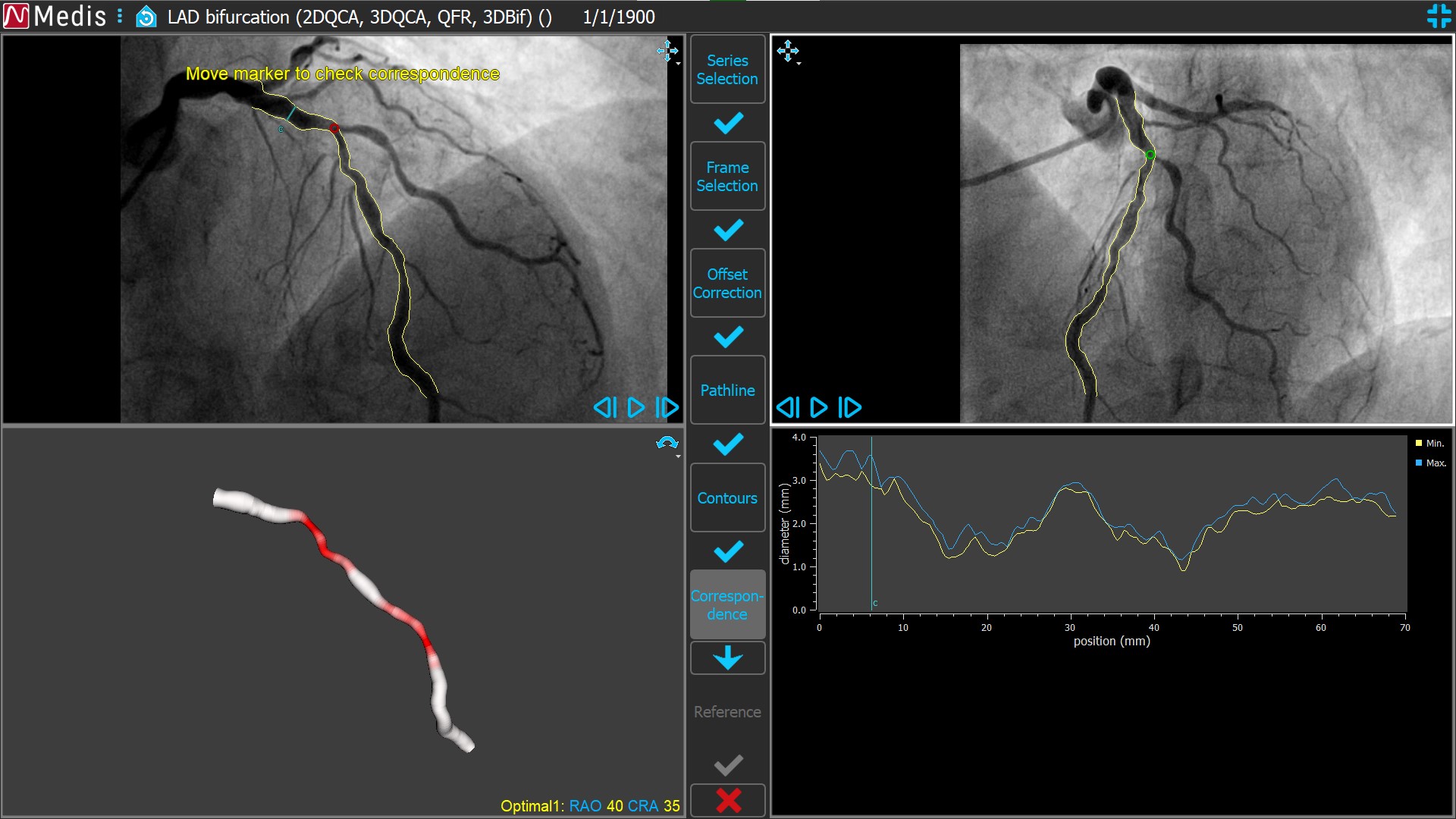Click the blue down arrow next-step button
Image resolution: width=1456 pixels, height=819 pixels.
point(727,658)
